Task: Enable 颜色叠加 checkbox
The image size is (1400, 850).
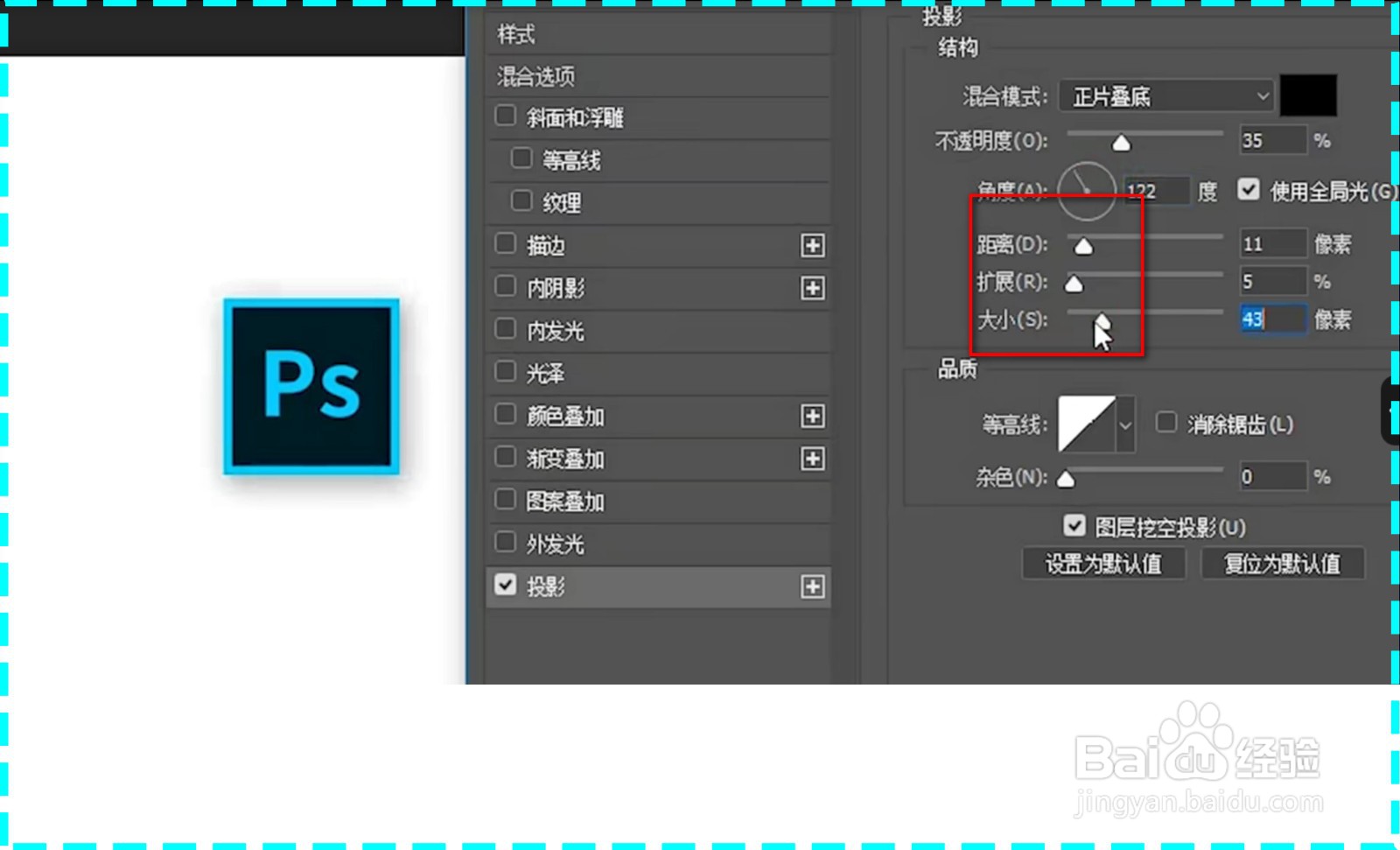Action: click(x=505, y=414)
